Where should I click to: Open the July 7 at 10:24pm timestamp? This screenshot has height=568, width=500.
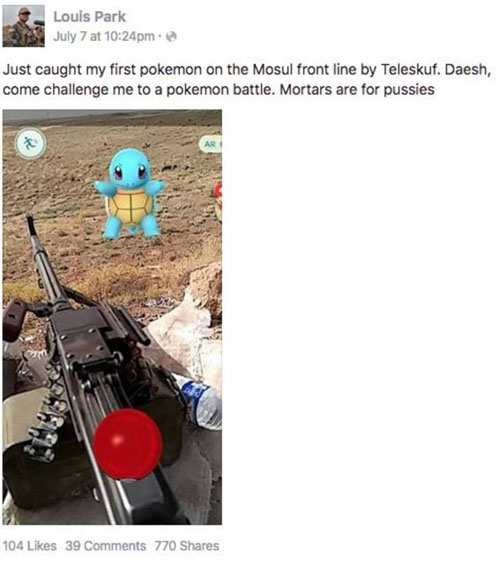pos(104,36)
